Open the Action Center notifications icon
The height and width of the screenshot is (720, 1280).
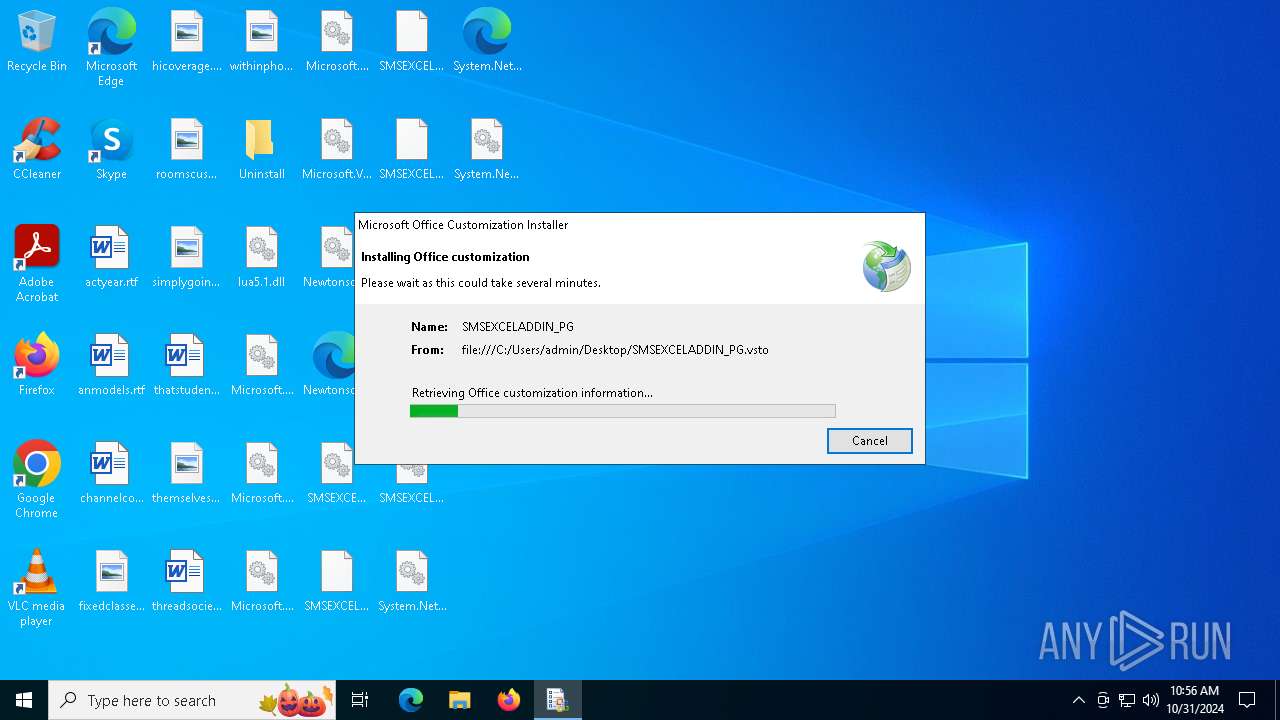[x=1247, y=700]
